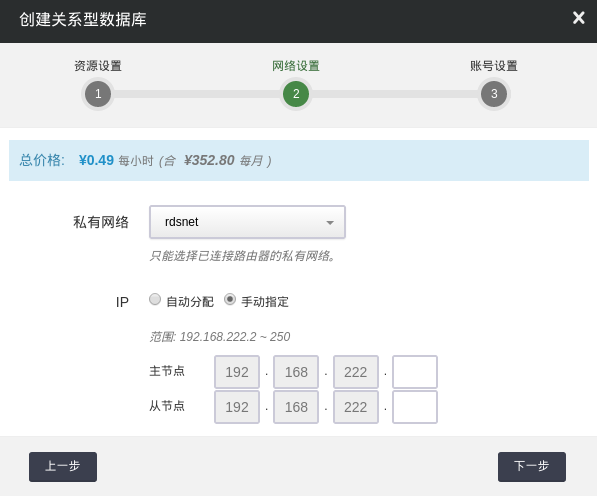Jump to step 3 circle icon
597x496 pixels.
coord(494,94)
